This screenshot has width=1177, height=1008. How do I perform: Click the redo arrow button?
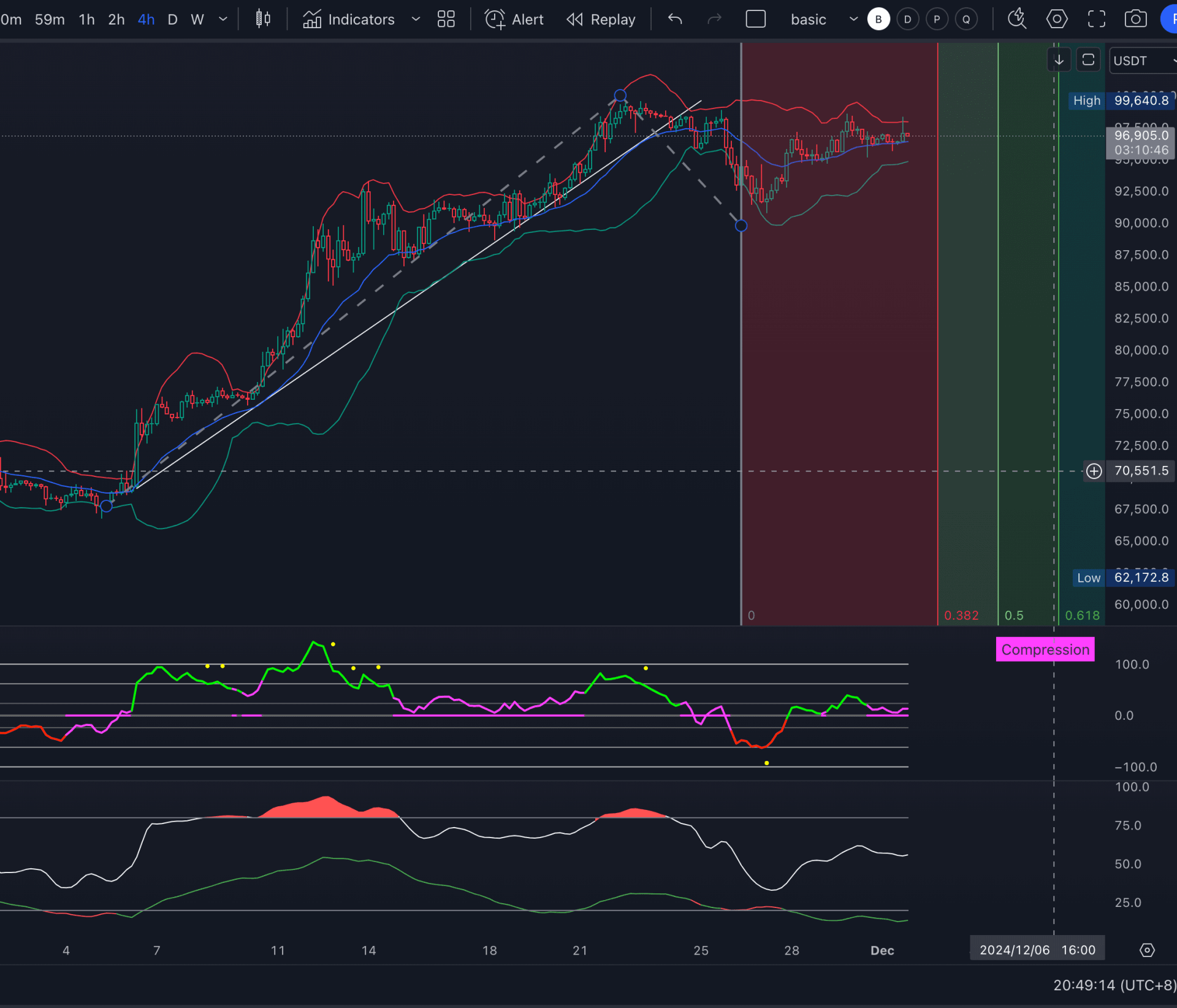tap(713, 18)
